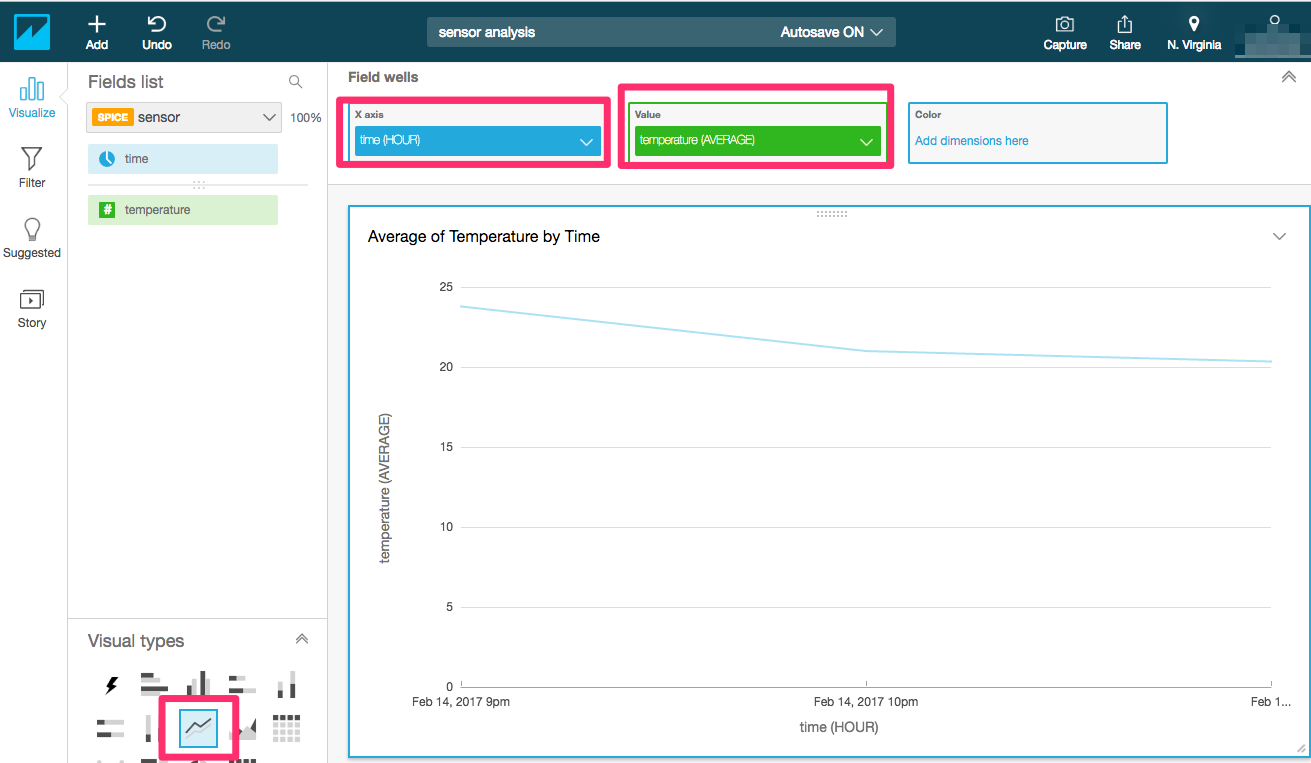This screenshot has width=1311, height=763.
Task: Open the sensor dataset dropdown
Action: coord(185,117)
